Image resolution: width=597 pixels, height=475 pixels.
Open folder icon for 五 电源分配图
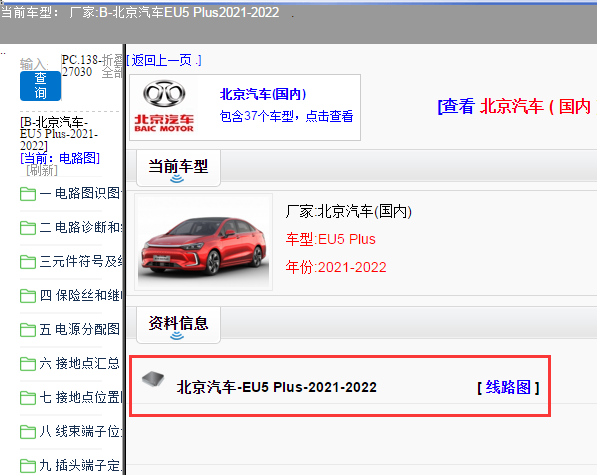click(28, 330)
